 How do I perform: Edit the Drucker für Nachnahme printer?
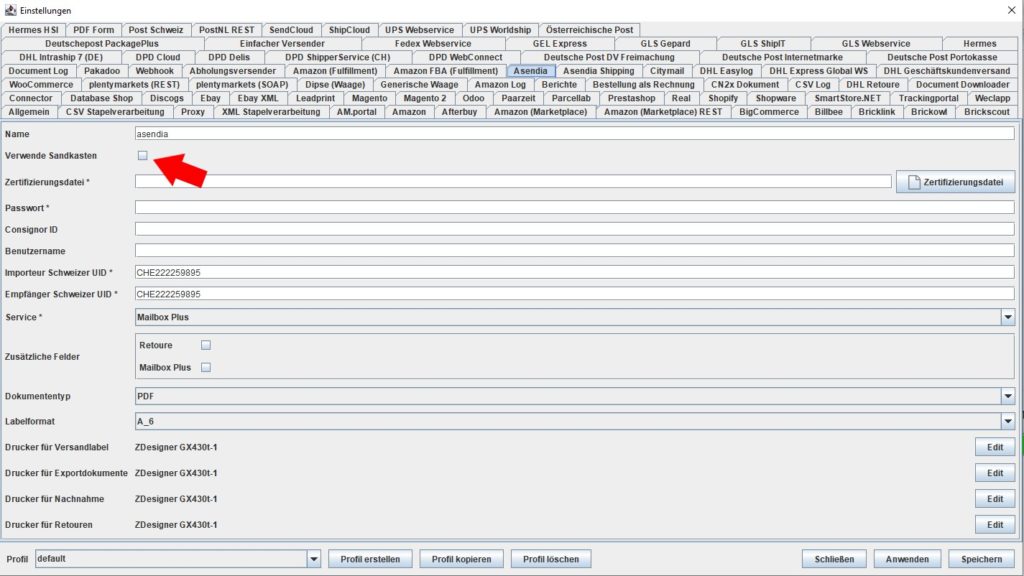pyautogui.click(x=995, y=499)
